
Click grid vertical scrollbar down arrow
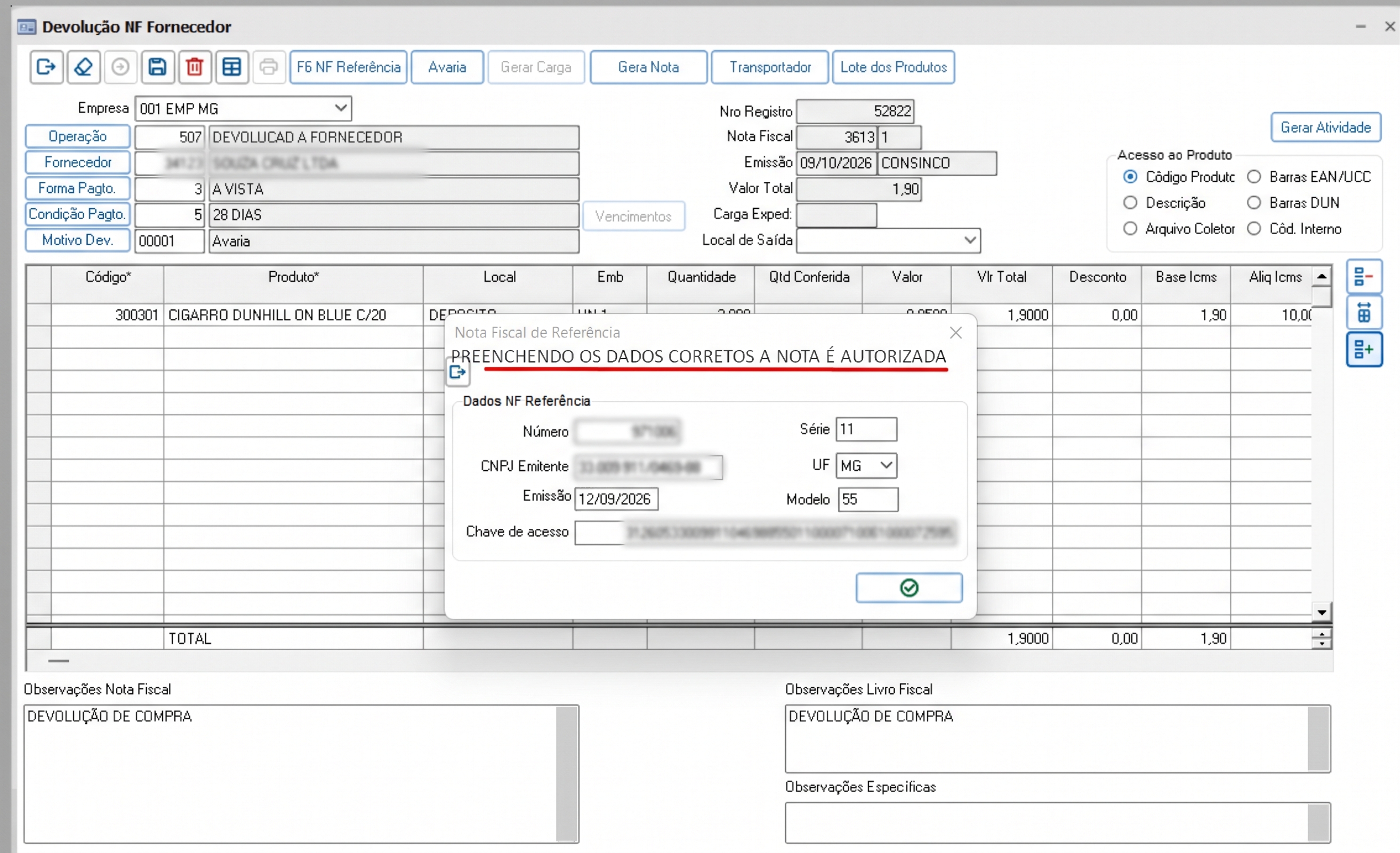click(1322, 612)
